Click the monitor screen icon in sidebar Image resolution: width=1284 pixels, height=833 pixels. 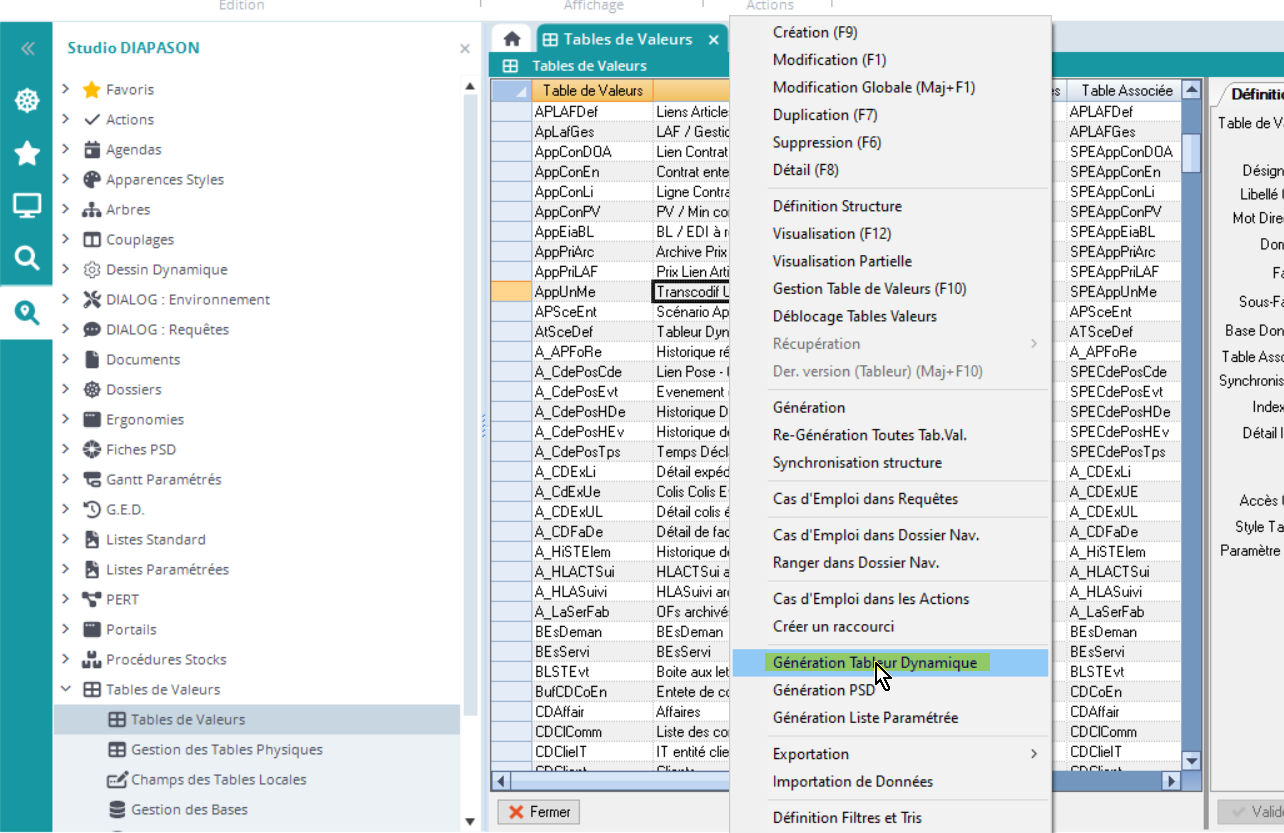26,206
